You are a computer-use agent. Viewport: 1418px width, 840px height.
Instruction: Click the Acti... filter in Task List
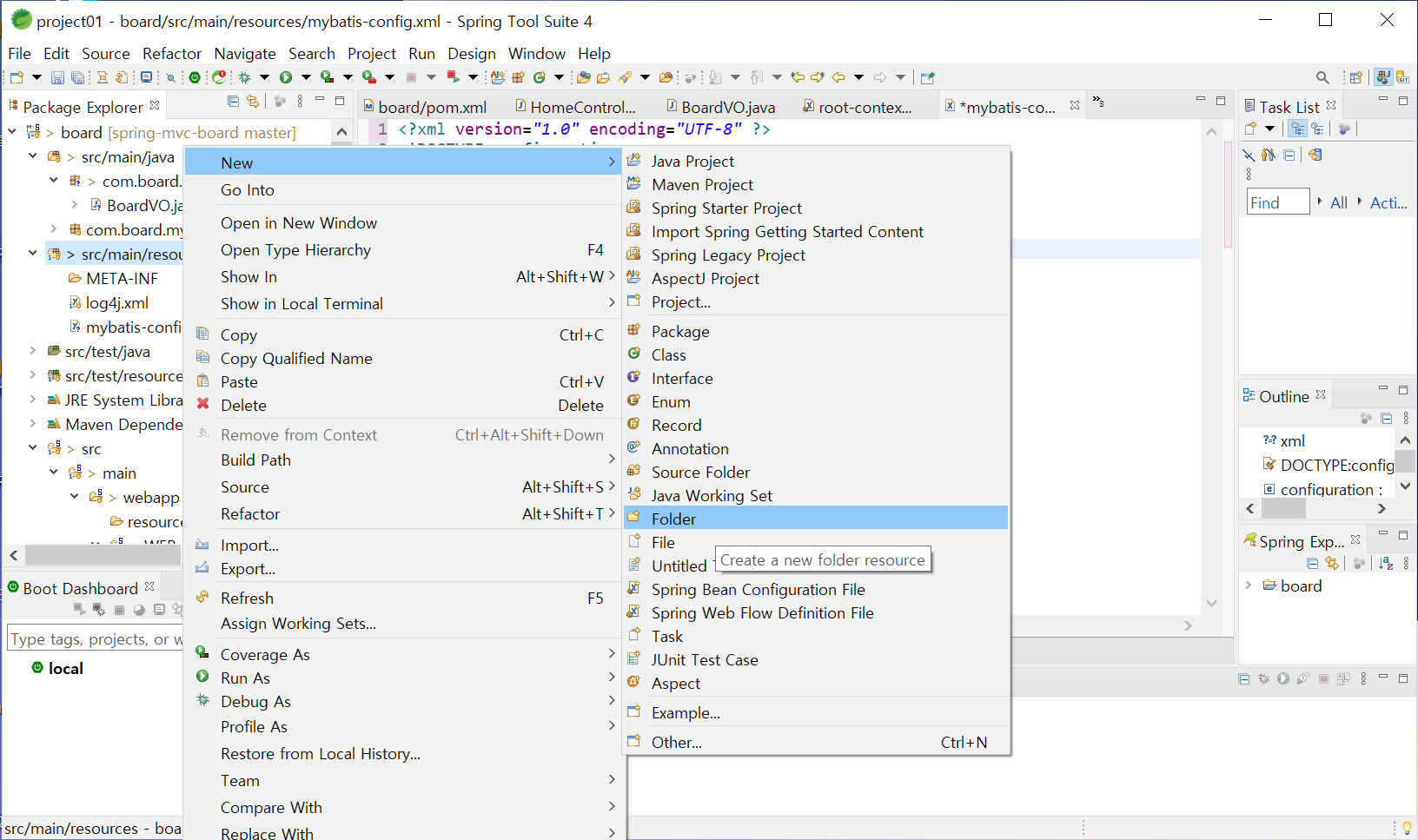point(1388,202)
